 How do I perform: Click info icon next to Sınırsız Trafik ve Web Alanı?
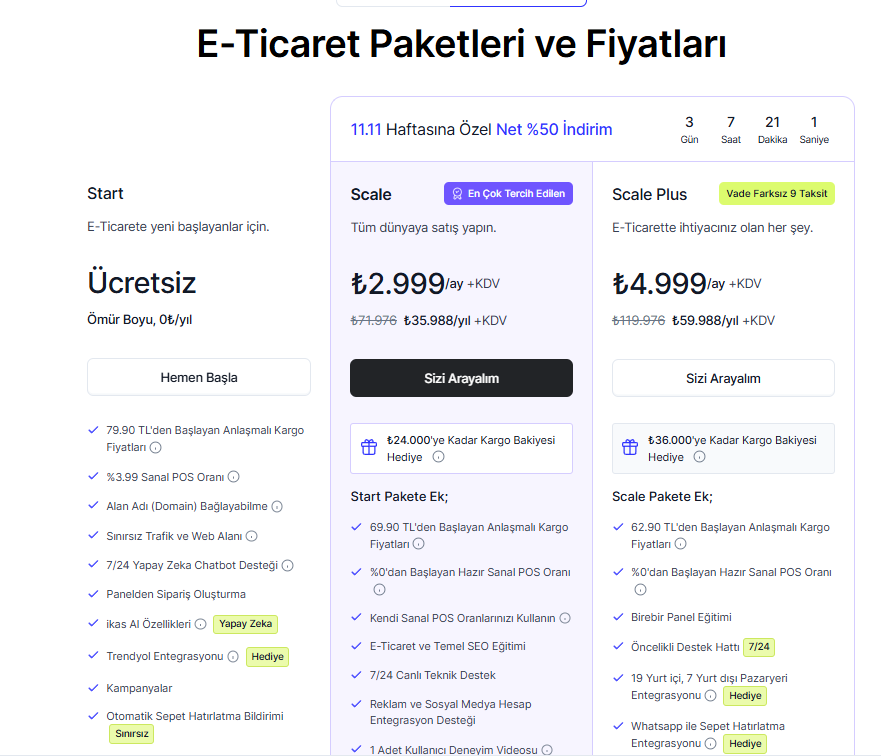click(252, 536)
